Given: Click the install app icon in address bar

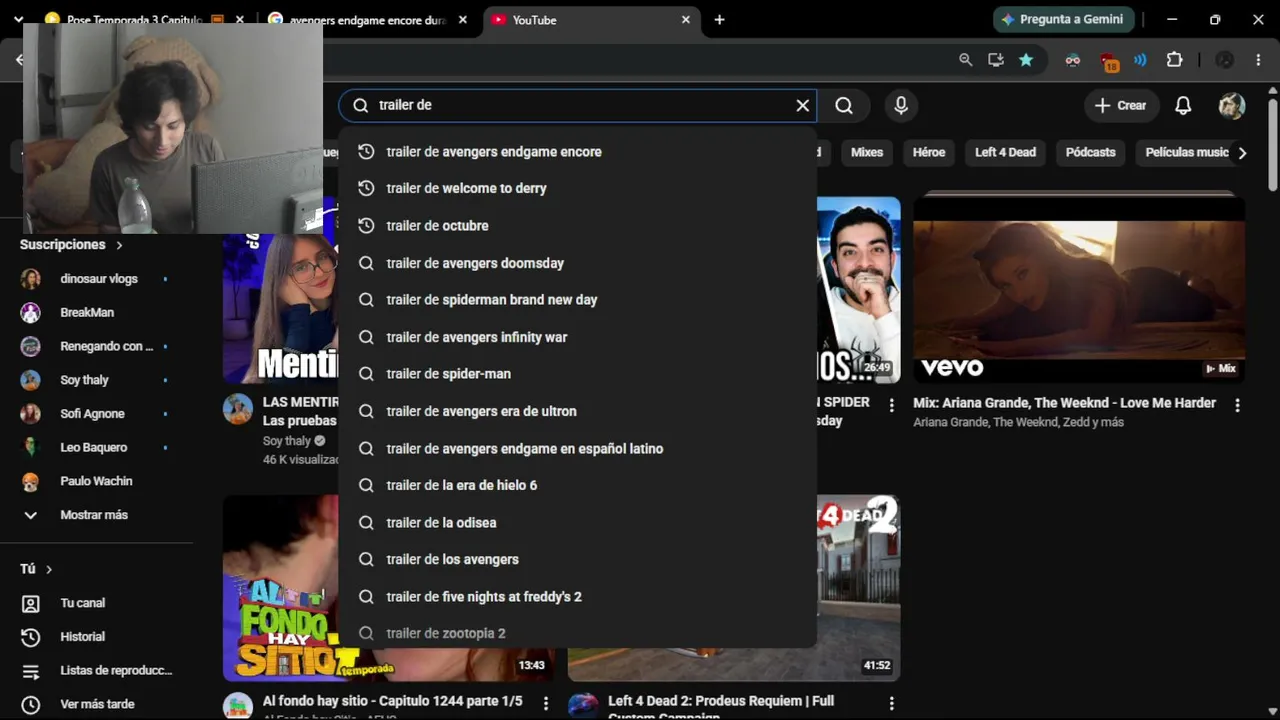Looking at the screenshot, I should 995,60.
